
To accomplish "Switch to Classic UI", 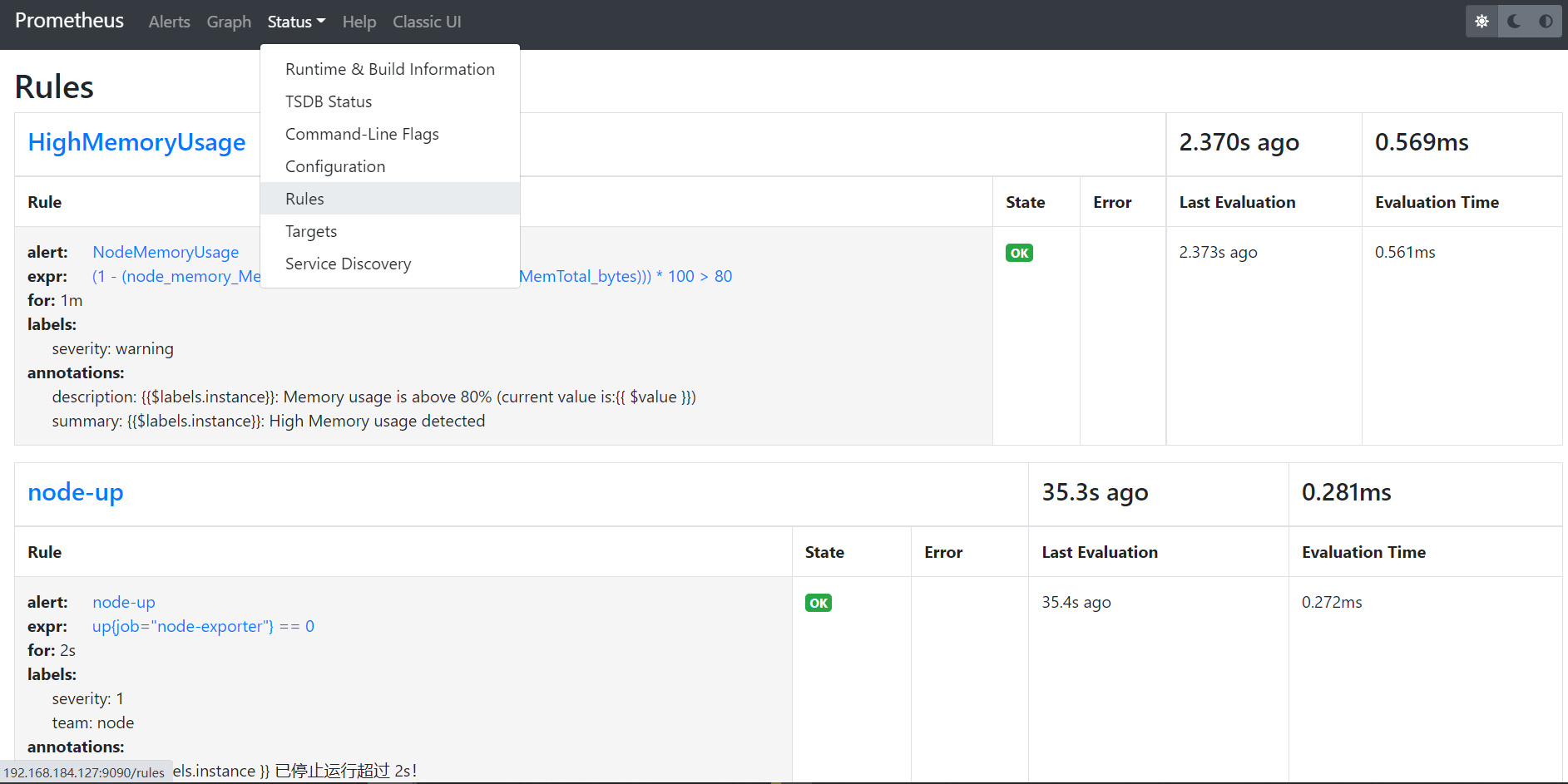I will click(x=427, y=22).
